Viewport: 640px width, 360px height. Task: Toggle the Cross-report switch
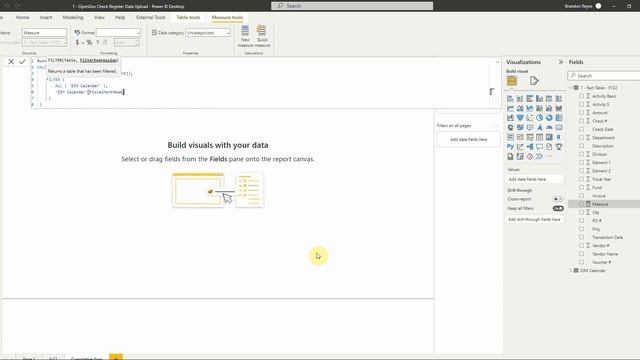click(558, 199)
